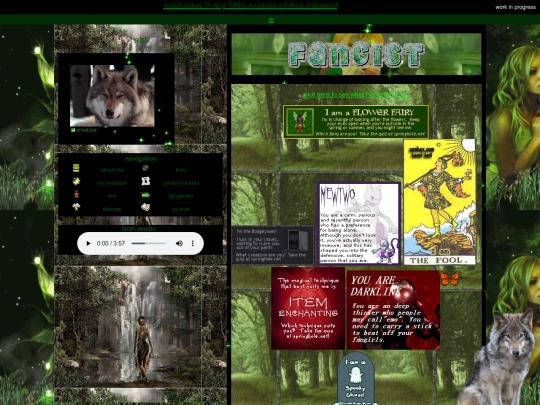Screen dimensions: 540x405
Task: Click the grey rock icon beside links
Action: 145,168
